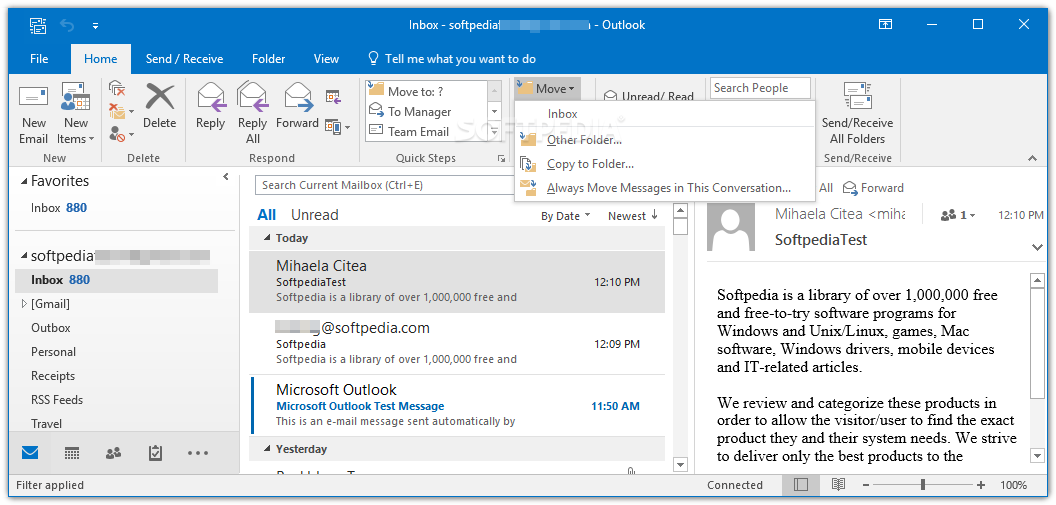This screenshot has height=505, width=1056.
Task: Expand the message header chevron
Action: pos(1037,248)
